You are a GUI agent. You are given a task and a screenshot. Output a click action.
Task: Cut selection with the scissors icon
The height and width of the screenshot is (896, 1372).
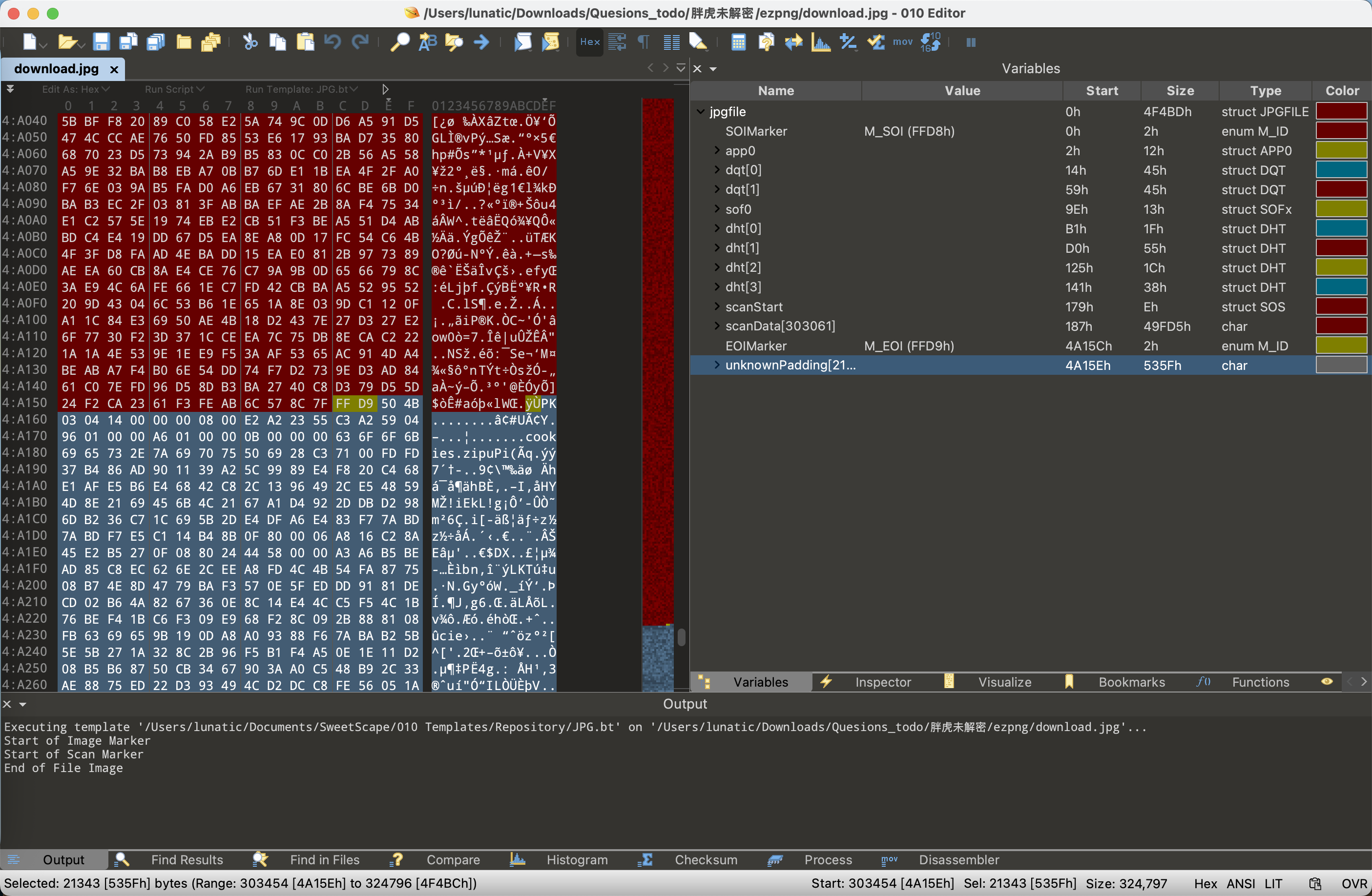(249, 42)
